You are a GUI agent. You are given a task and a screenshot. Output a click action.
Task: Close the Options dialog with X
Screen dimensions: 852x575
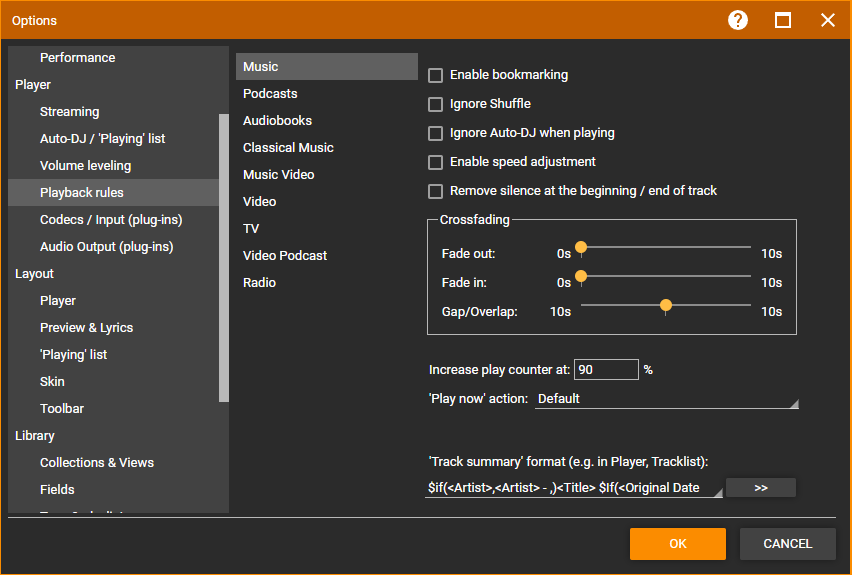tap(828, 21)
